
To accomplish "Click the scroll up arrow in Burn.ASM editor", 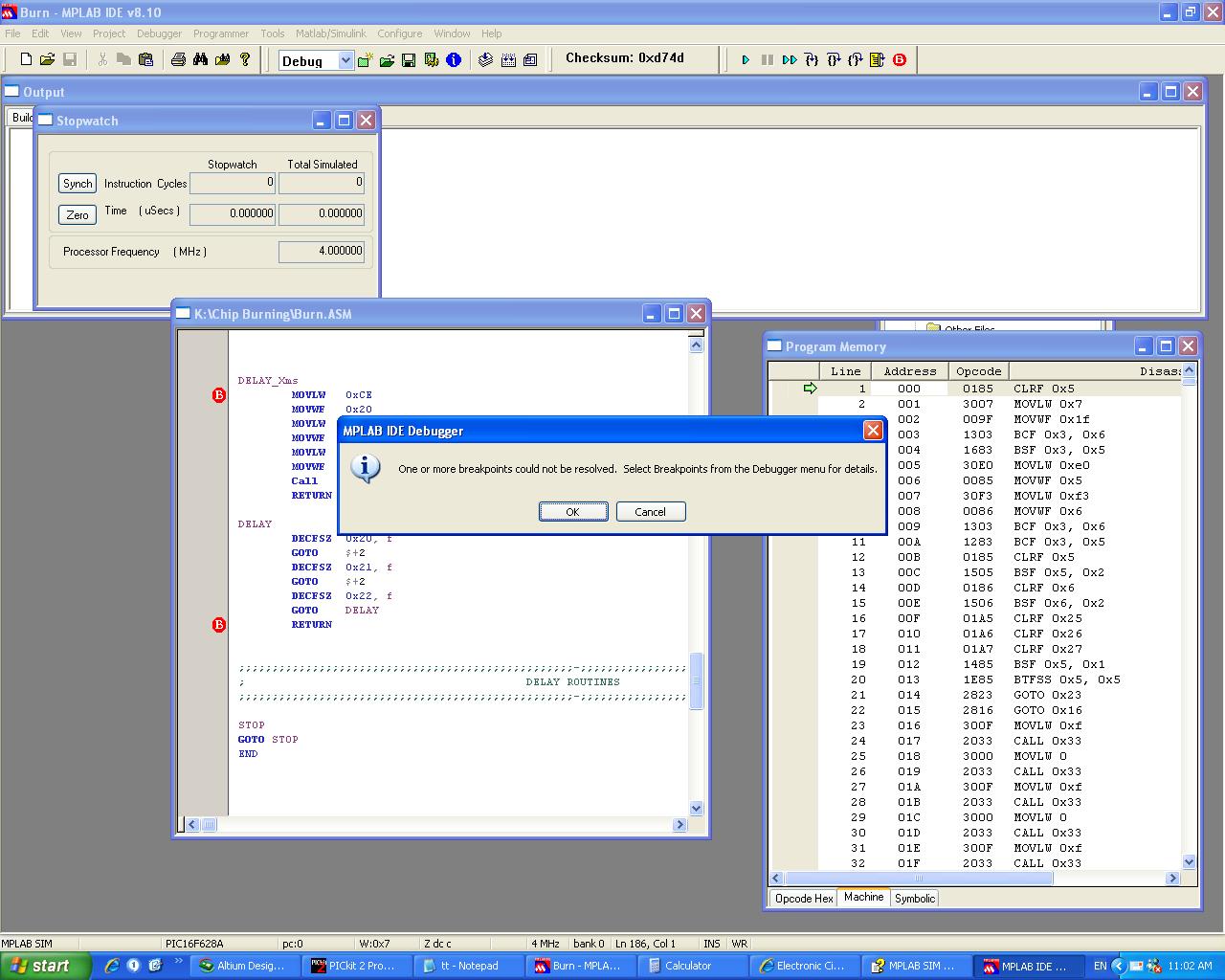I will pos(696,345).
